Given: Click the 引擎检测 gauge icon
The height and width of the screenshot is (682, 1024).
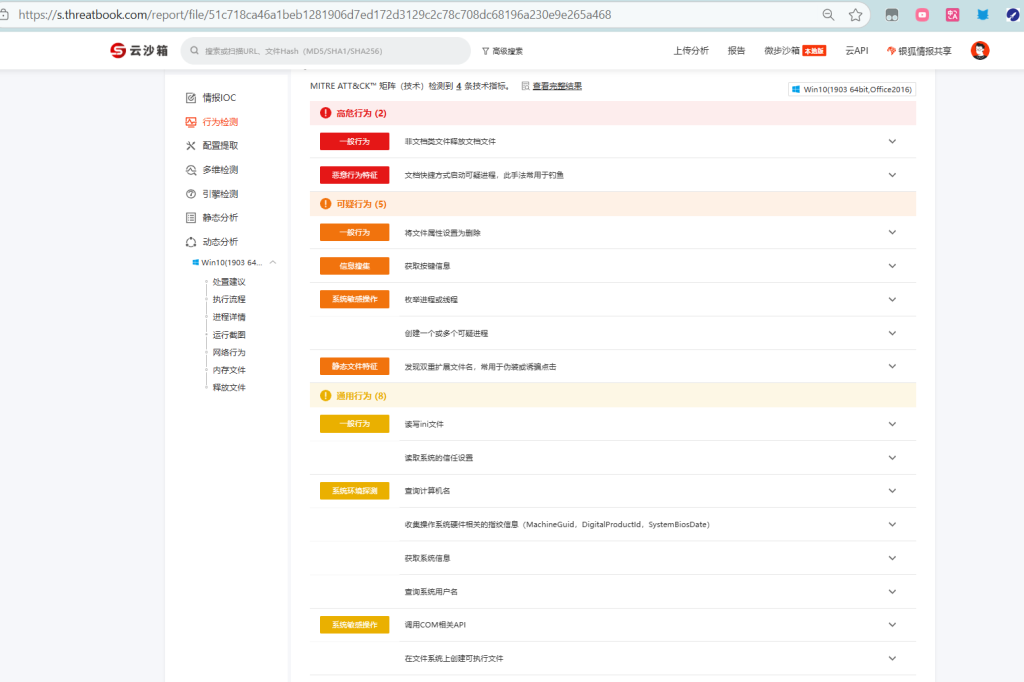Looking at the screenshot, I should [x=191, y=194].
